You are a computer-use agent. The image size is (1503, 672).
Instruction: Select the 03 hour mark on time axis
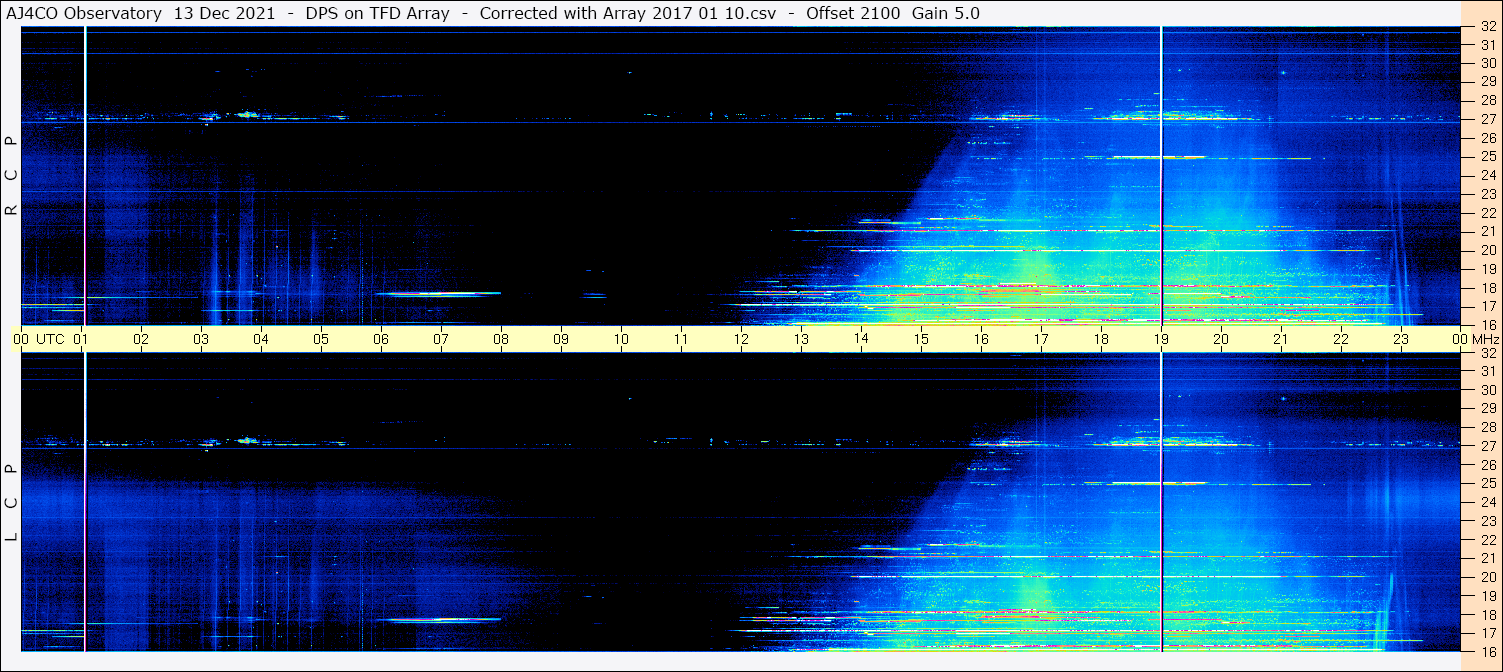click(x=201, y=339)
